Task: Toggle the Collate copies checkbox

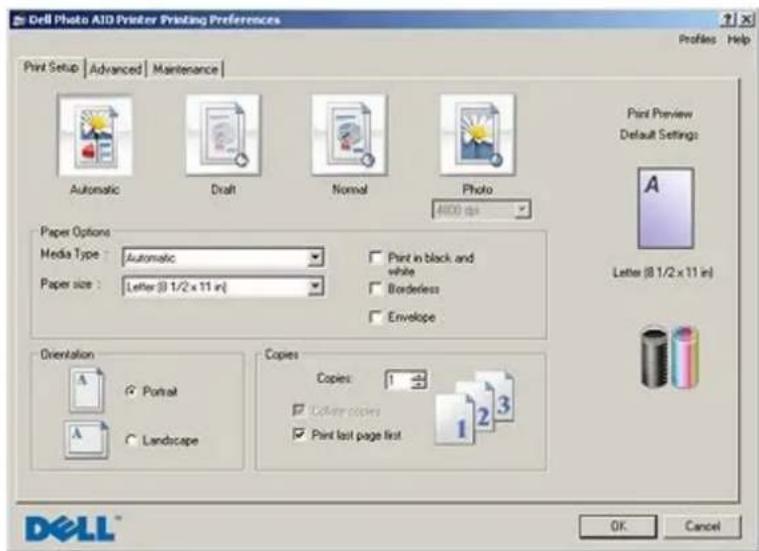Action: [x=299, y=411]
